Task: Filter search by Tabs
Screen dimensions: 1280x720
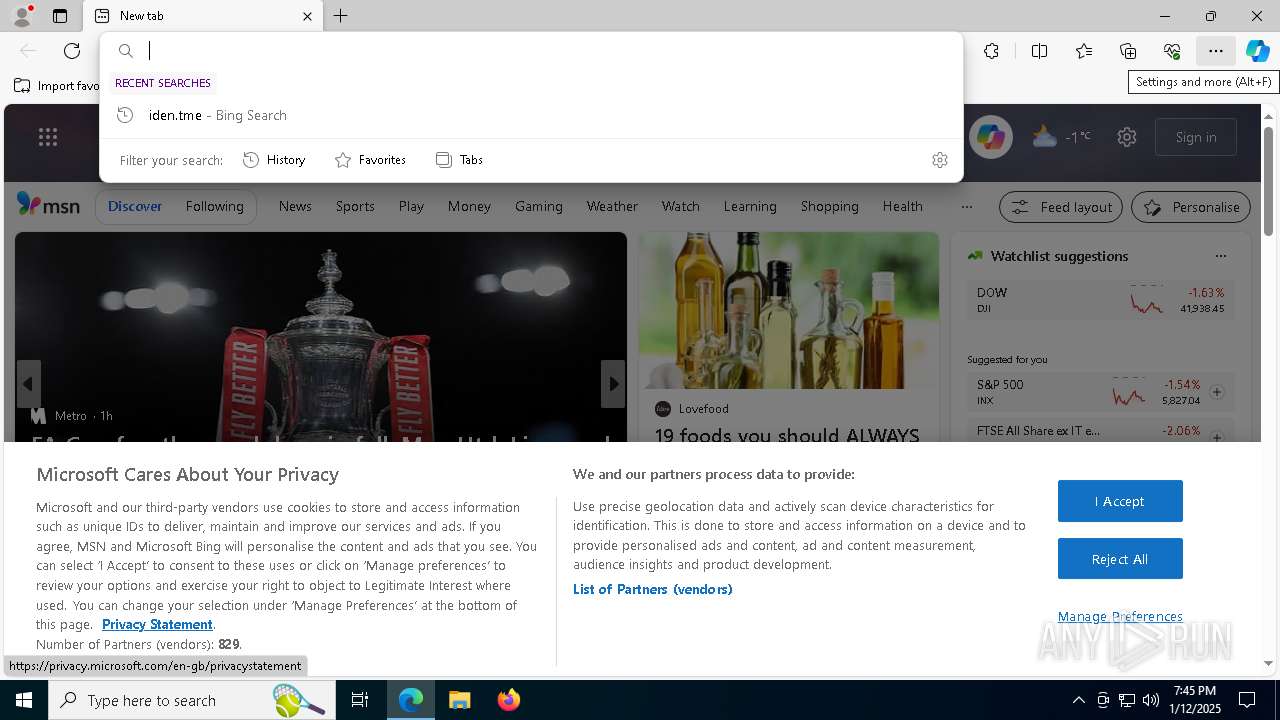Action: pos(460,160)
